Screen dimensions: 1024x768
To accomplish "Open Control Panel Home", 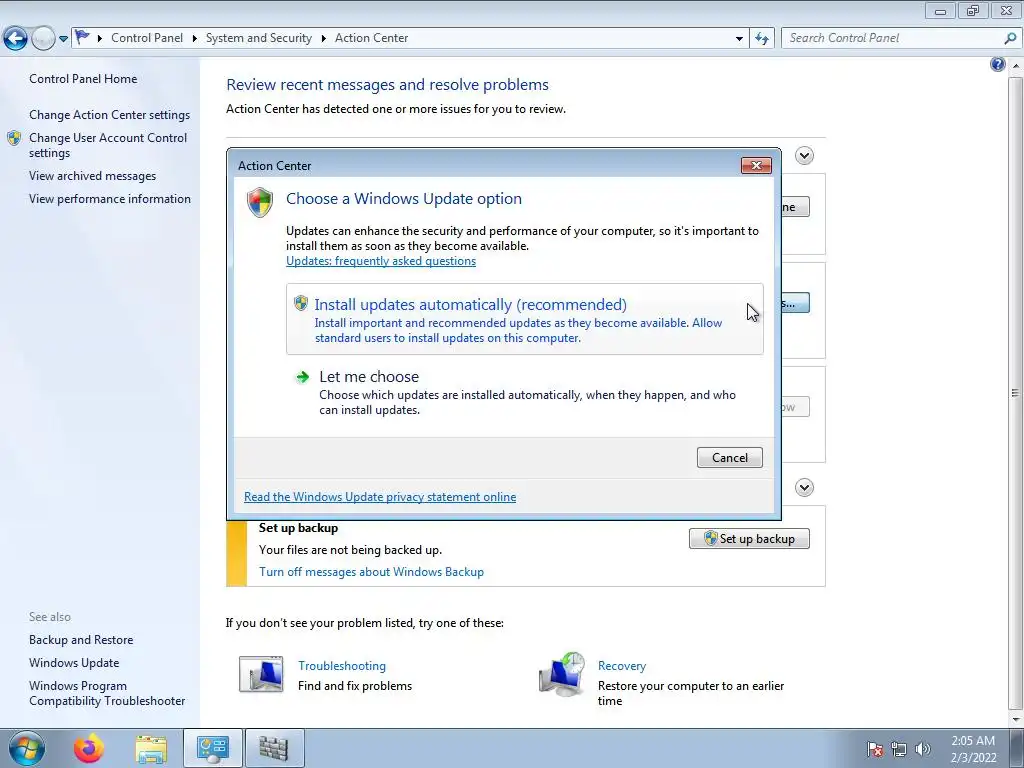I will pyautogui.click(x=83, y=78).
